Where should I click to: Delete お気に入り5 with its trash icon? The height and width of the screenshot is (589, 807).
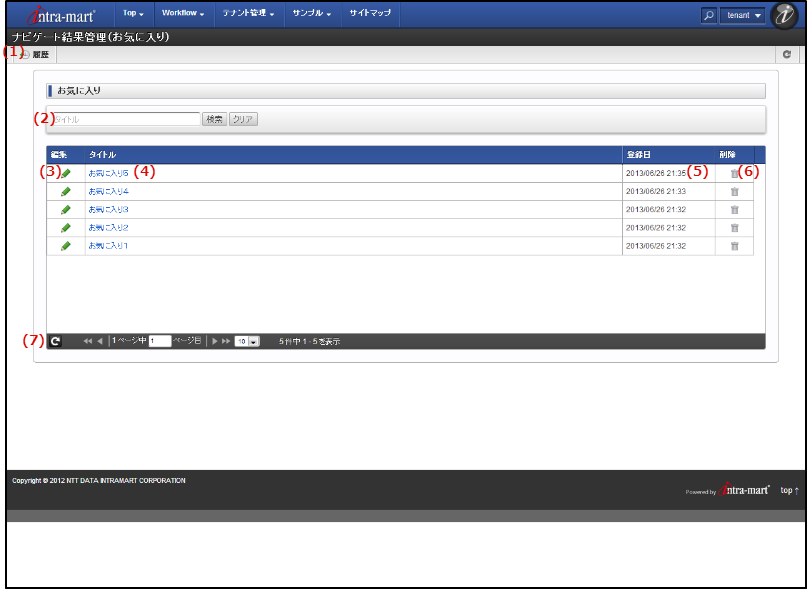(x=734, y=174)
